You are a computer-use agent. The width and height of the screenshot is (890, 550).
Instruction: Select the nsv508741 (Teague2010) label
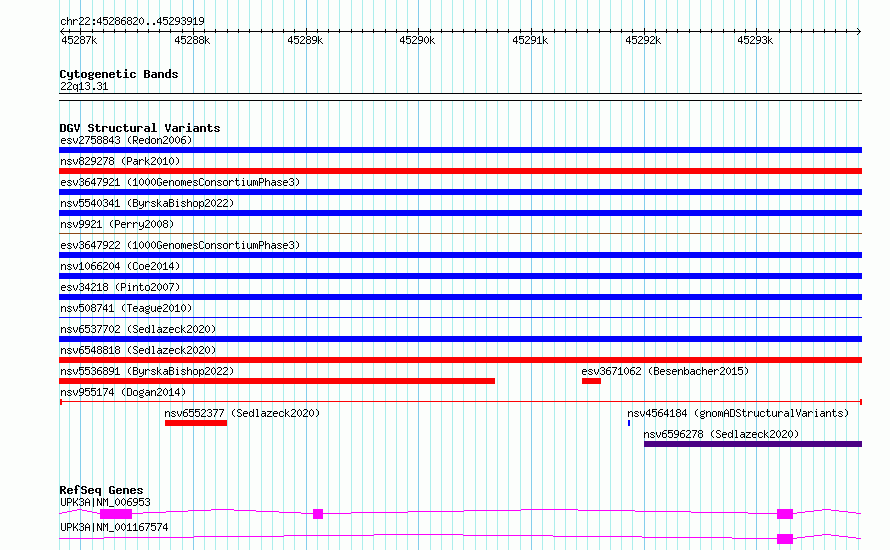point(126,308)
